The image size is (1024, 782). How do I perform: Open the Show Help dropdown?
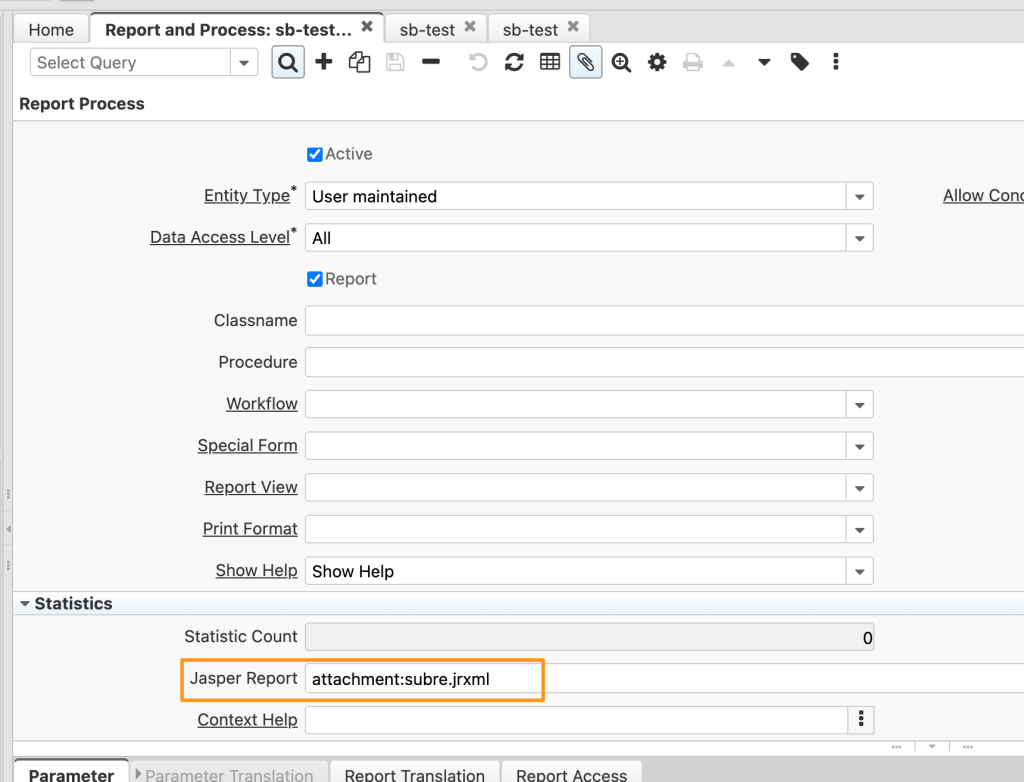[x=858, y=570]
